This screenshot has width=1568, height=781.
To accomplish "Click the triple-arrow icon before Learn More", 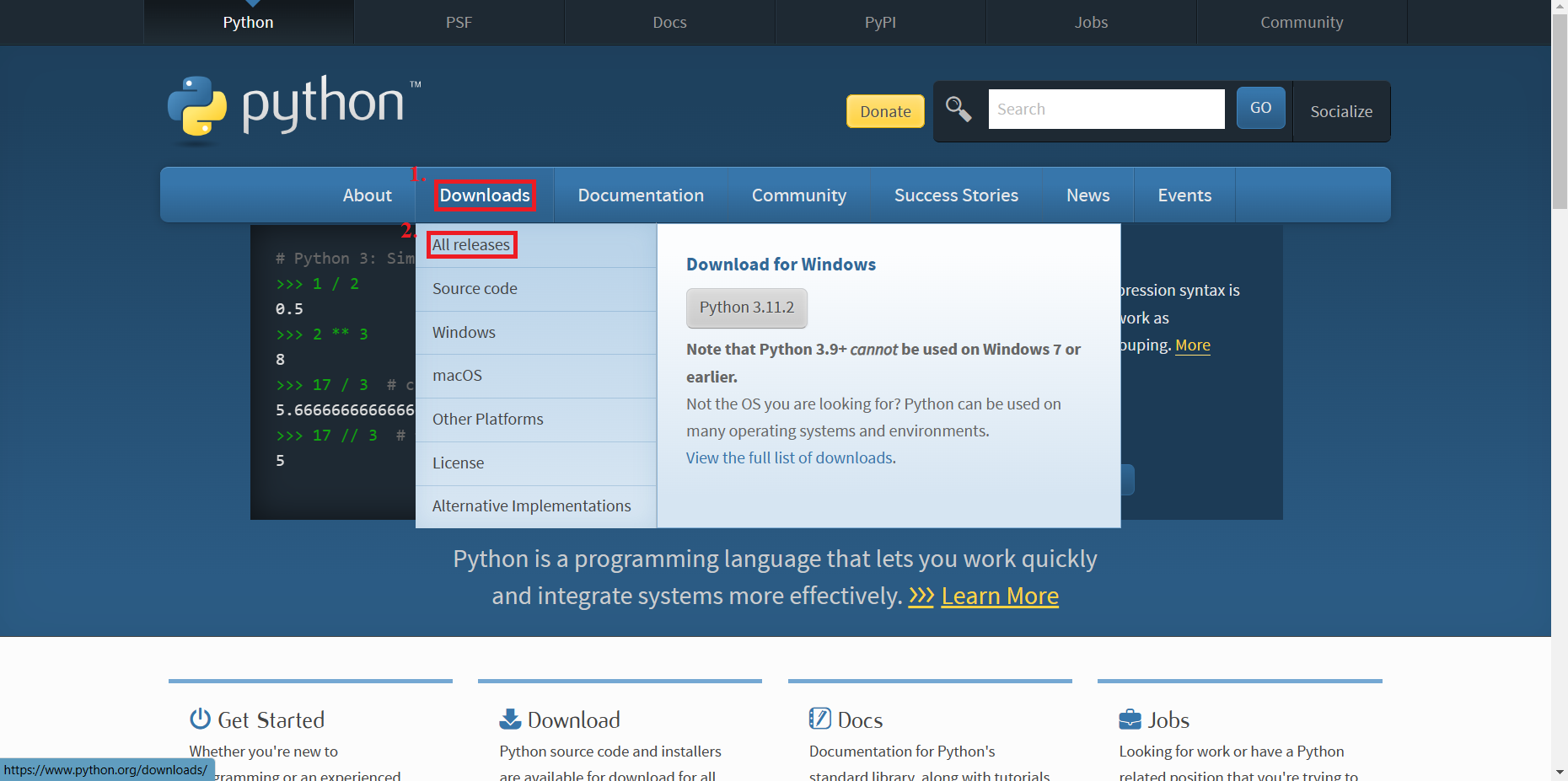I will point(921,596).
